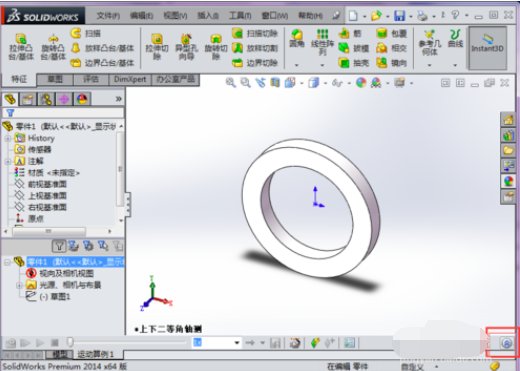Click the Zoom to Area icon
This screenshot has width=520, height=371.
[246, 82]
